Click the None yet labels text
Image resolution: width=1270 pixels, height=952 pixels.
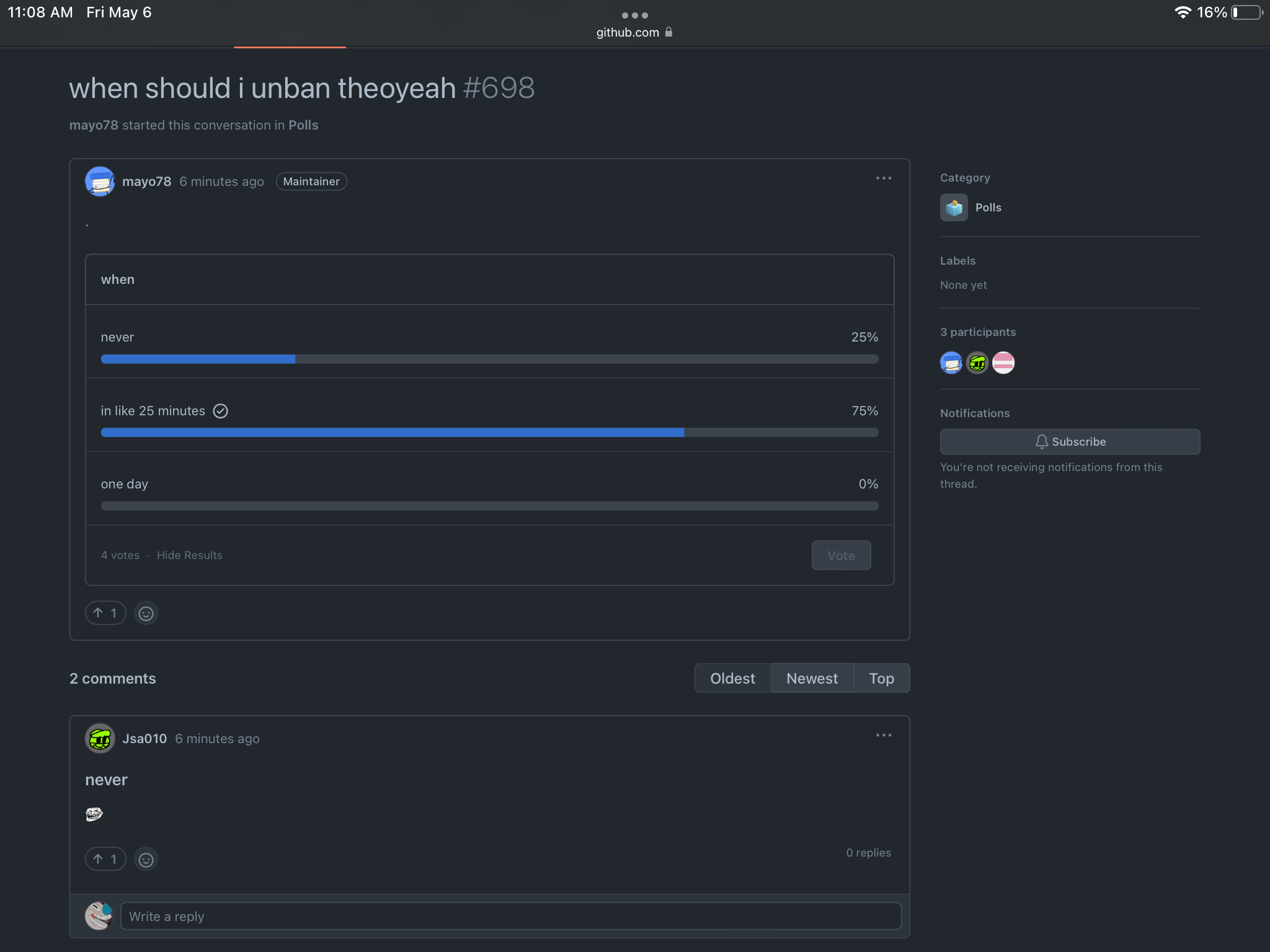(x=963, y=285)
